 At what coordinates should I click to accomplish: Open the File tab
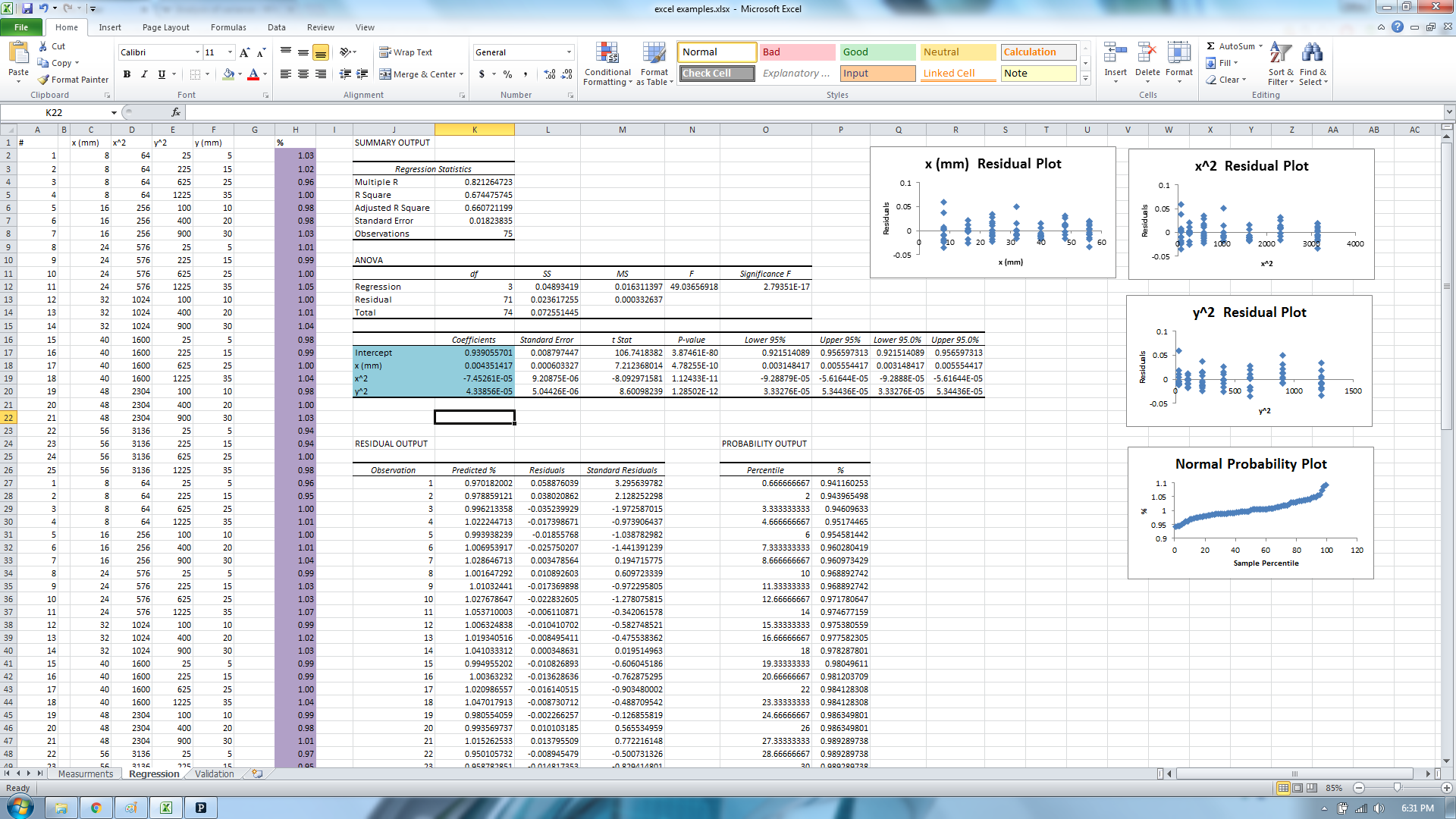click(x=21, y=27)
